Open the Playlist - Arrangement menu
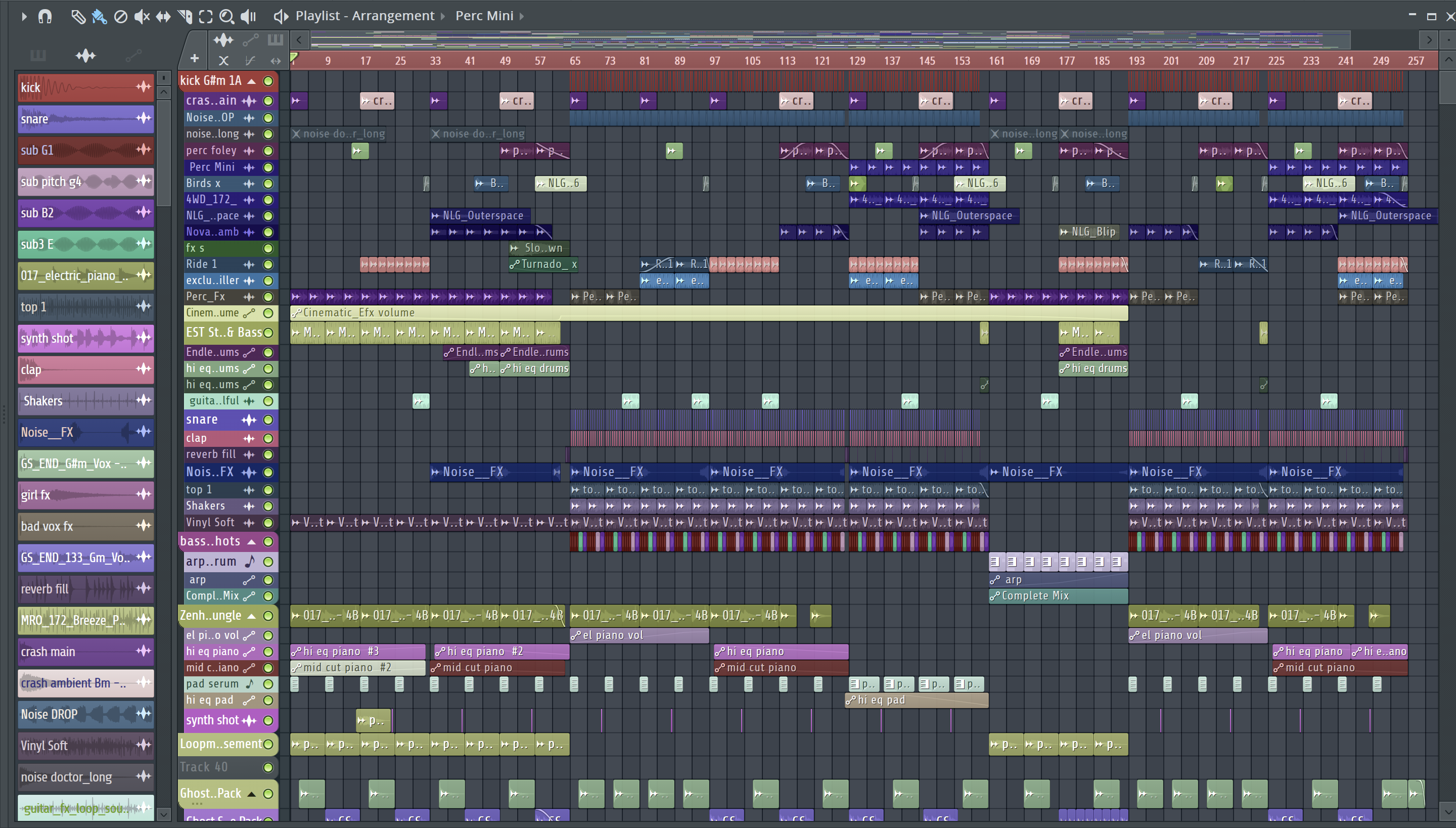Screen dimensions: 1456x828 coord(365,15)
